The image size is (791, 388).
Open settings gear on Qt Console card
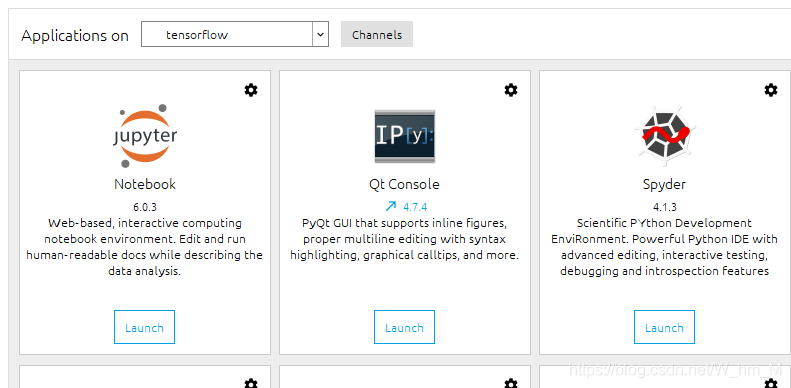(511, 90)
